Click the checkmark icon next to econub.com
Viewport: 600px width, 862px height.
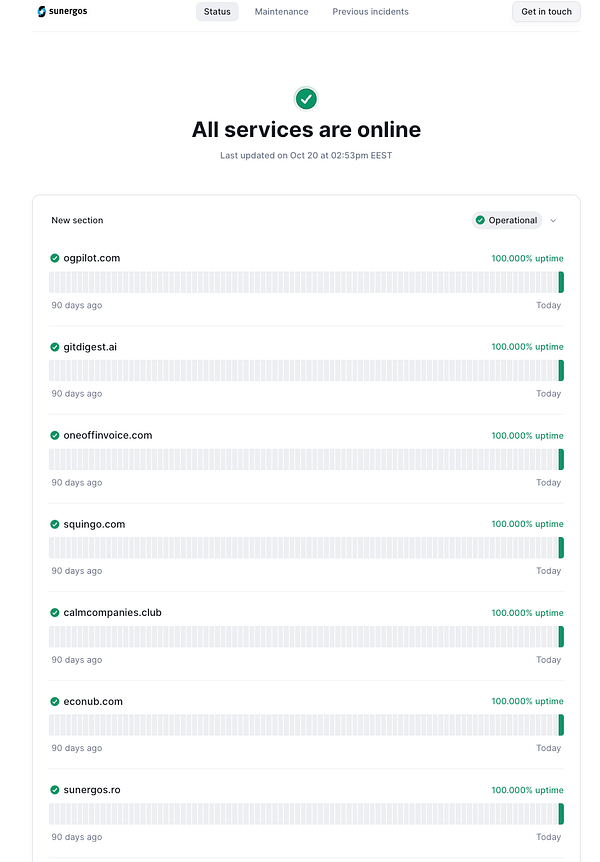[54, 701]
